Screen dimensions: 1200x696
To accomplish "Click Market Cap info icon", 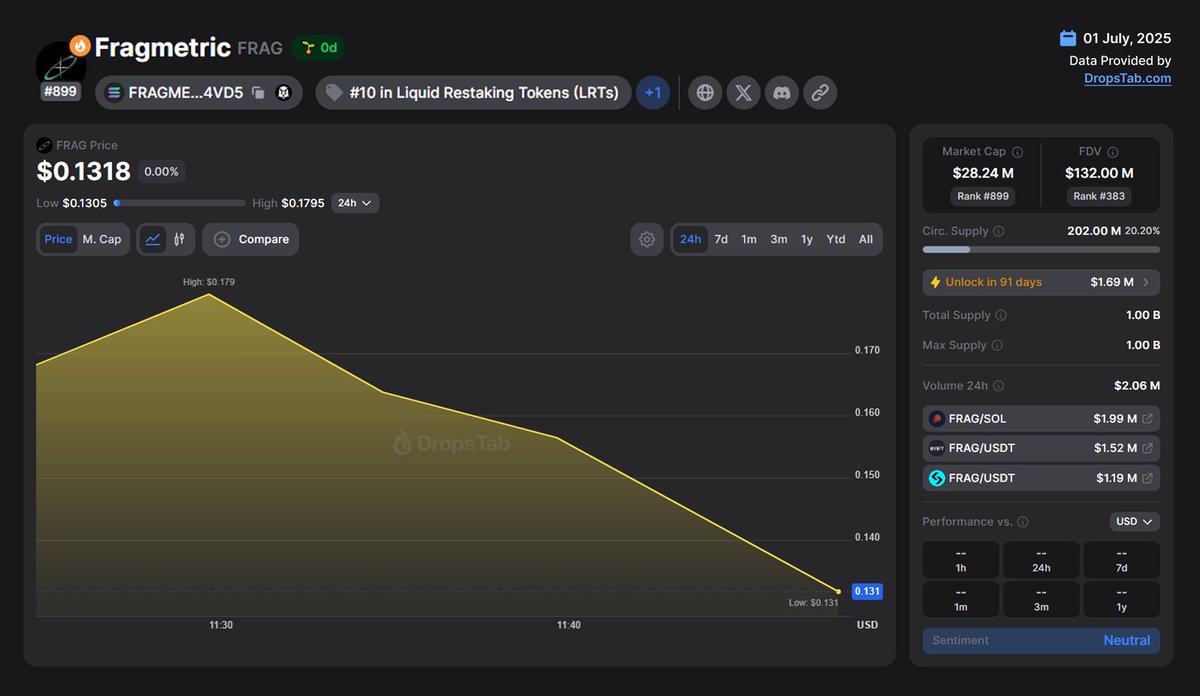I will (x=1018, y=152).
